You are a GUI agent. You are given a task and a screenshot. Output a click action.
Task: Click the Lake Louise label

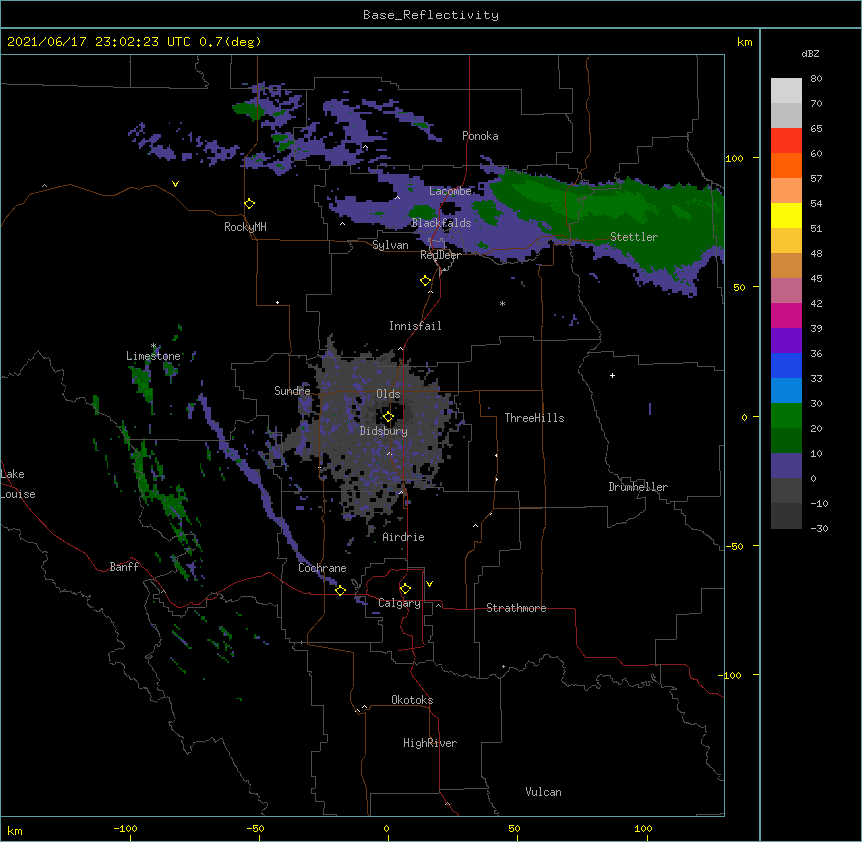pos(18,484)
